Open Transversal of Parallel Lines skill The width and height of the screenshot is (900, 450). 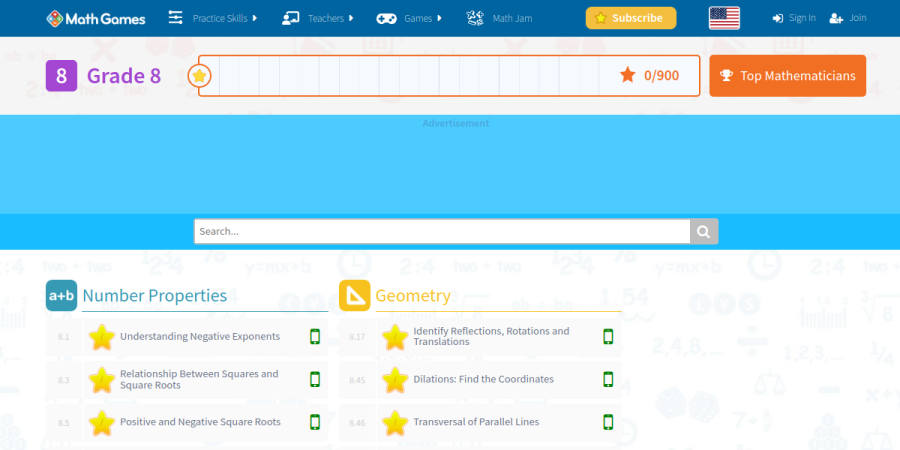pyautogui.click(x=476, y=422)
